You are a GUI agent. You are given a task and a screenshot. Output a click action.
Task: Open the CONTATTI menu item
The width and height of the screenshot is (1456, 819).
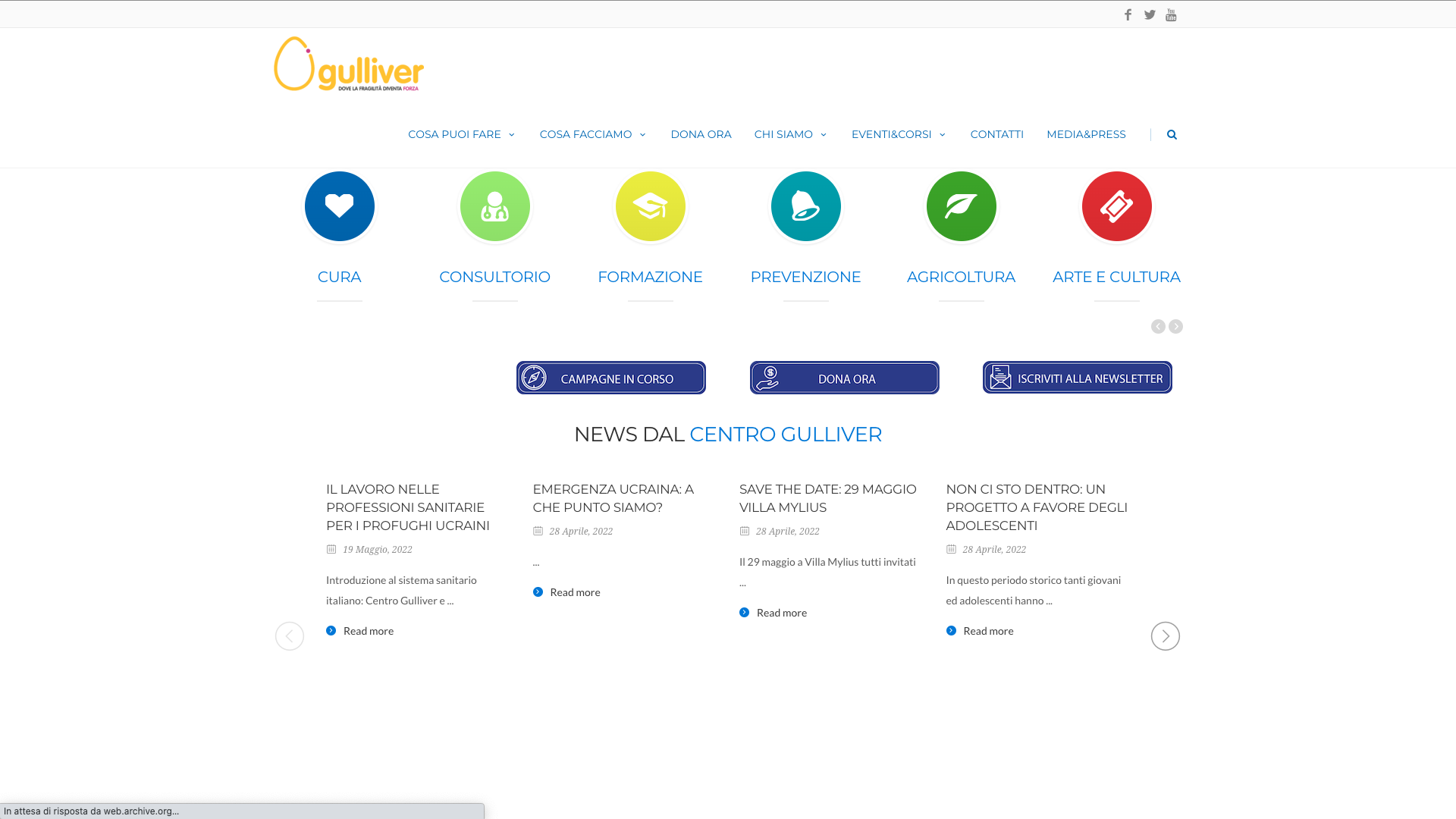pyautogui.click(x=997, y=134)
